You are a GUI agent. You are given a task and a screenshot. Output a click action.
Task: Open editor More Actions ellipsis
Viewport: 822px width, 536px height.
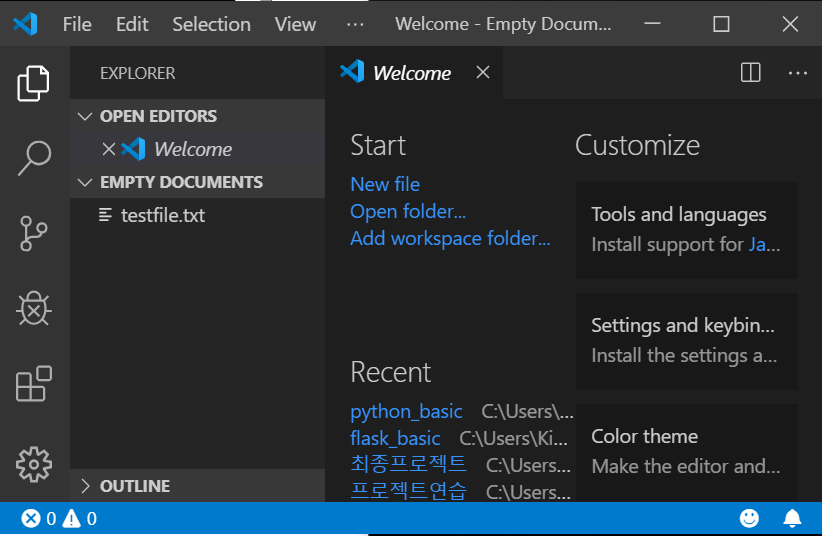click(797, 73)
